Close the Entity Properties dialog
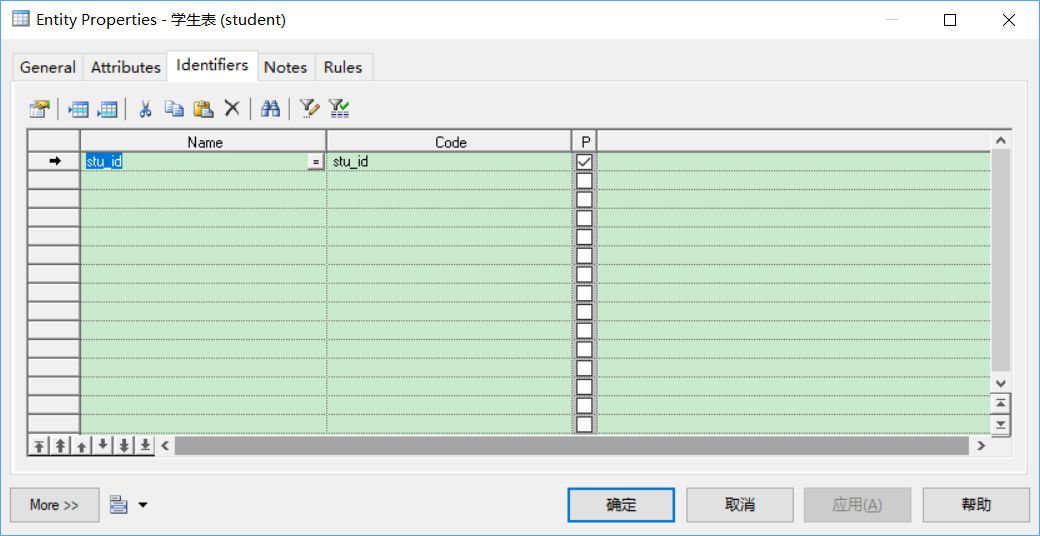1040x536 pixels. (x=1009, y=20)
